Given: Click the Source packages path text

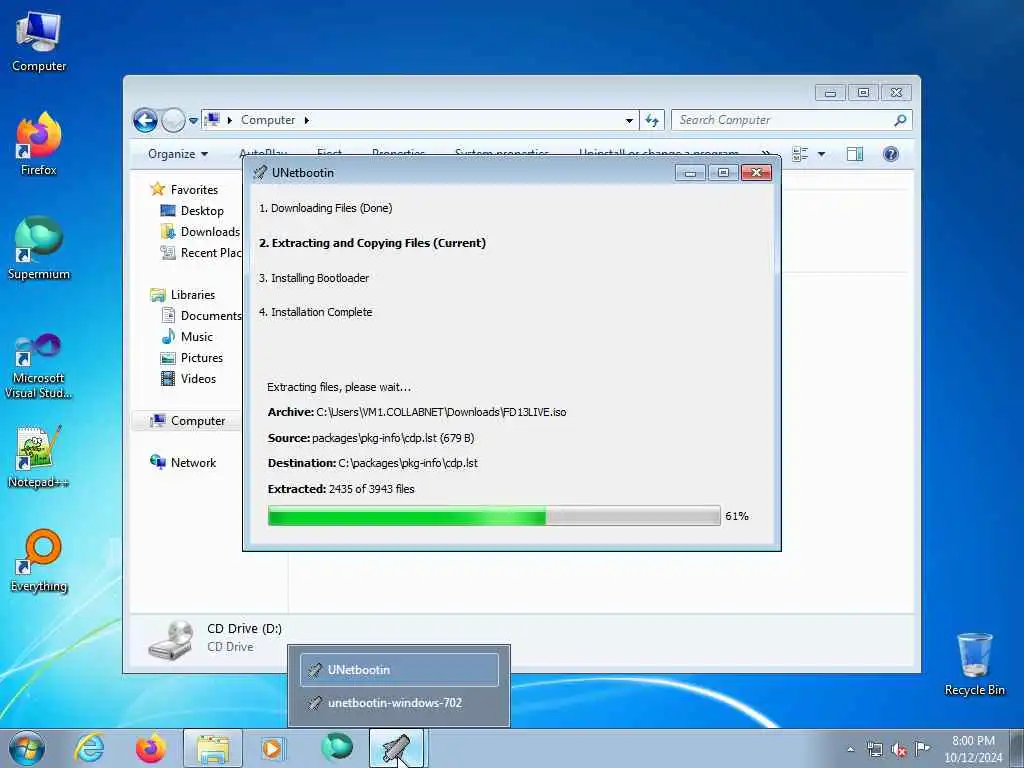Looking at the screenshot, I should pos(371,438).
